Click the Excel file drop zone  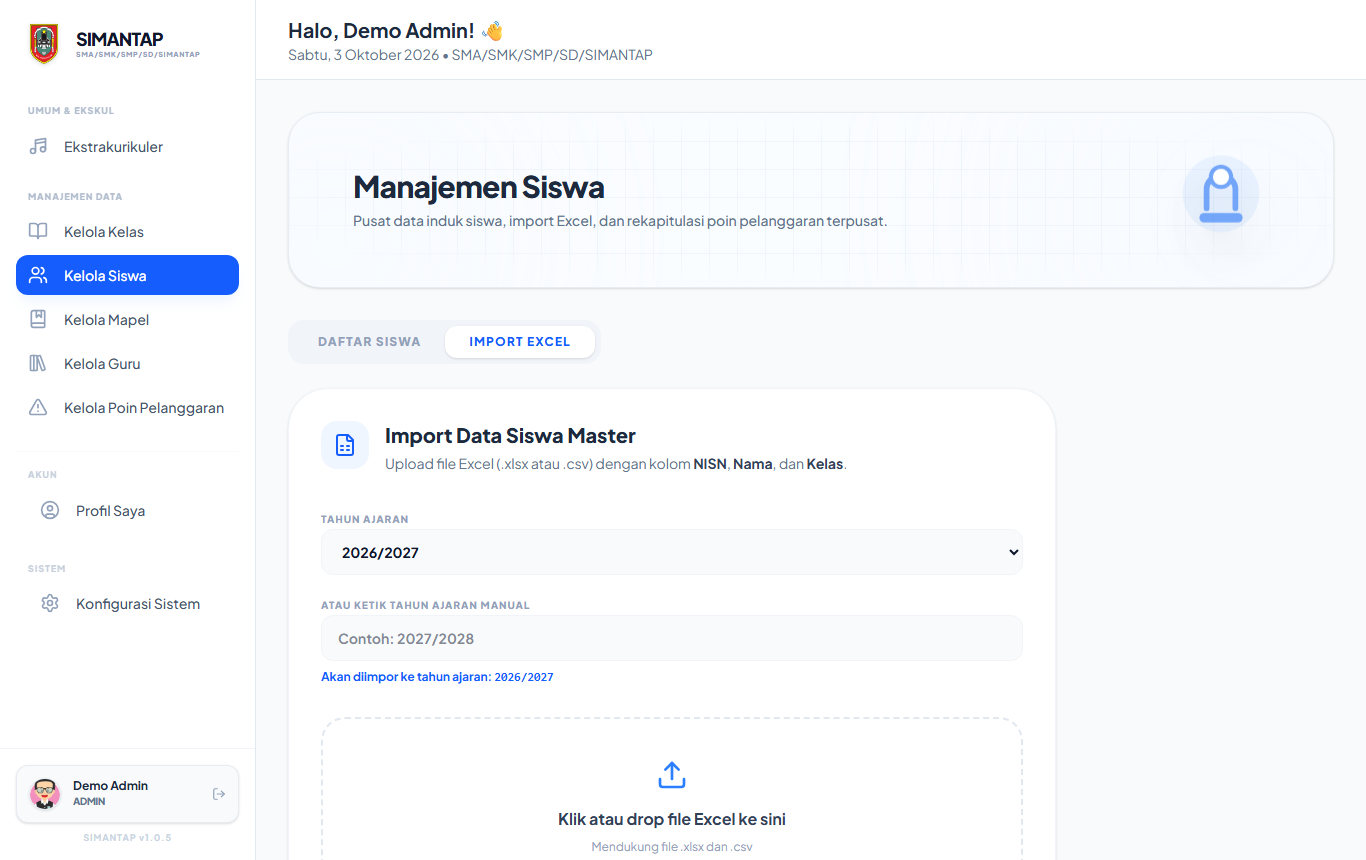coord(672,789)
